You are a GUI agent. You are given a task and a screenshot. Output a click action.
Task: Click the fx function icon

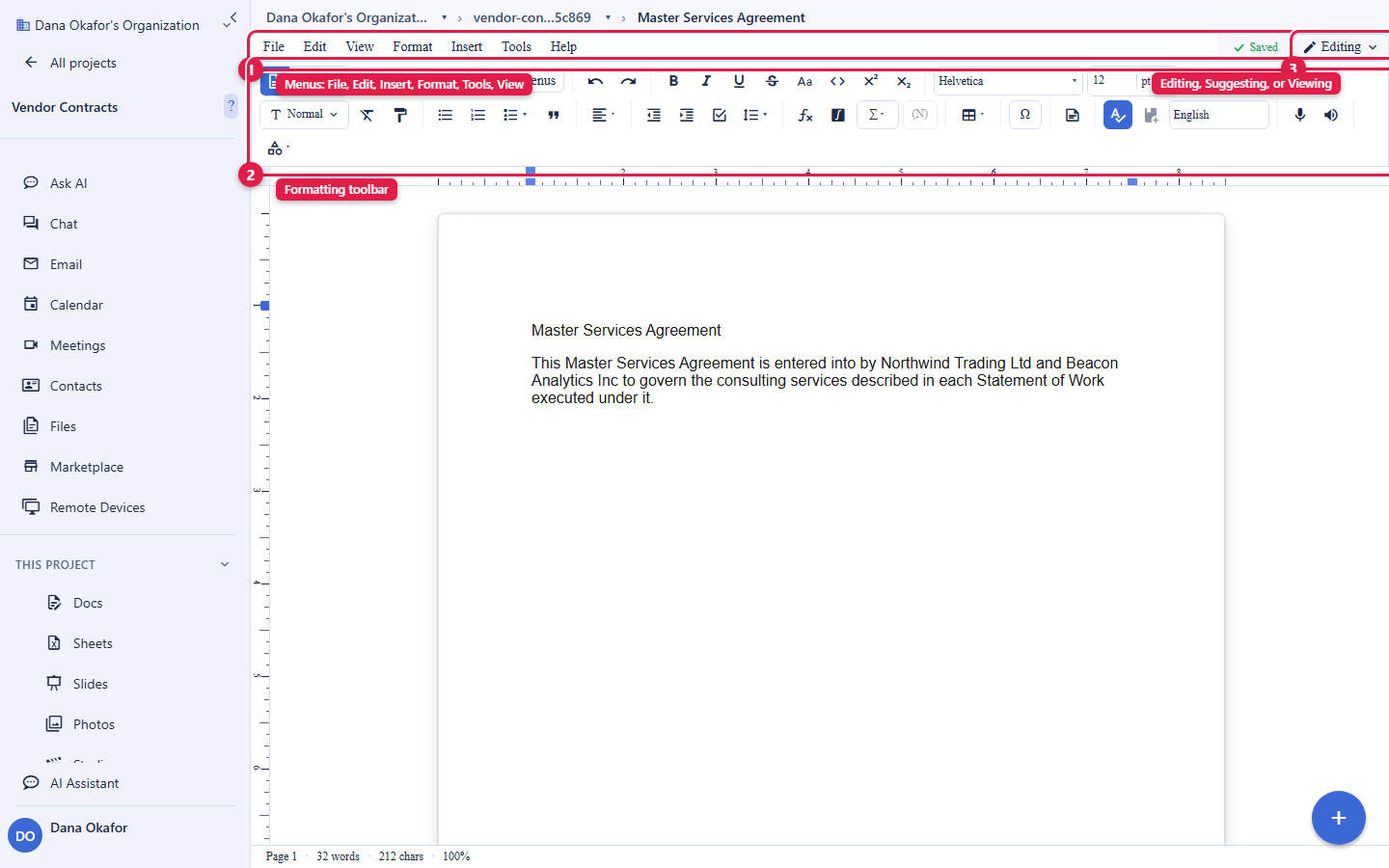click(x=805, y=115)
